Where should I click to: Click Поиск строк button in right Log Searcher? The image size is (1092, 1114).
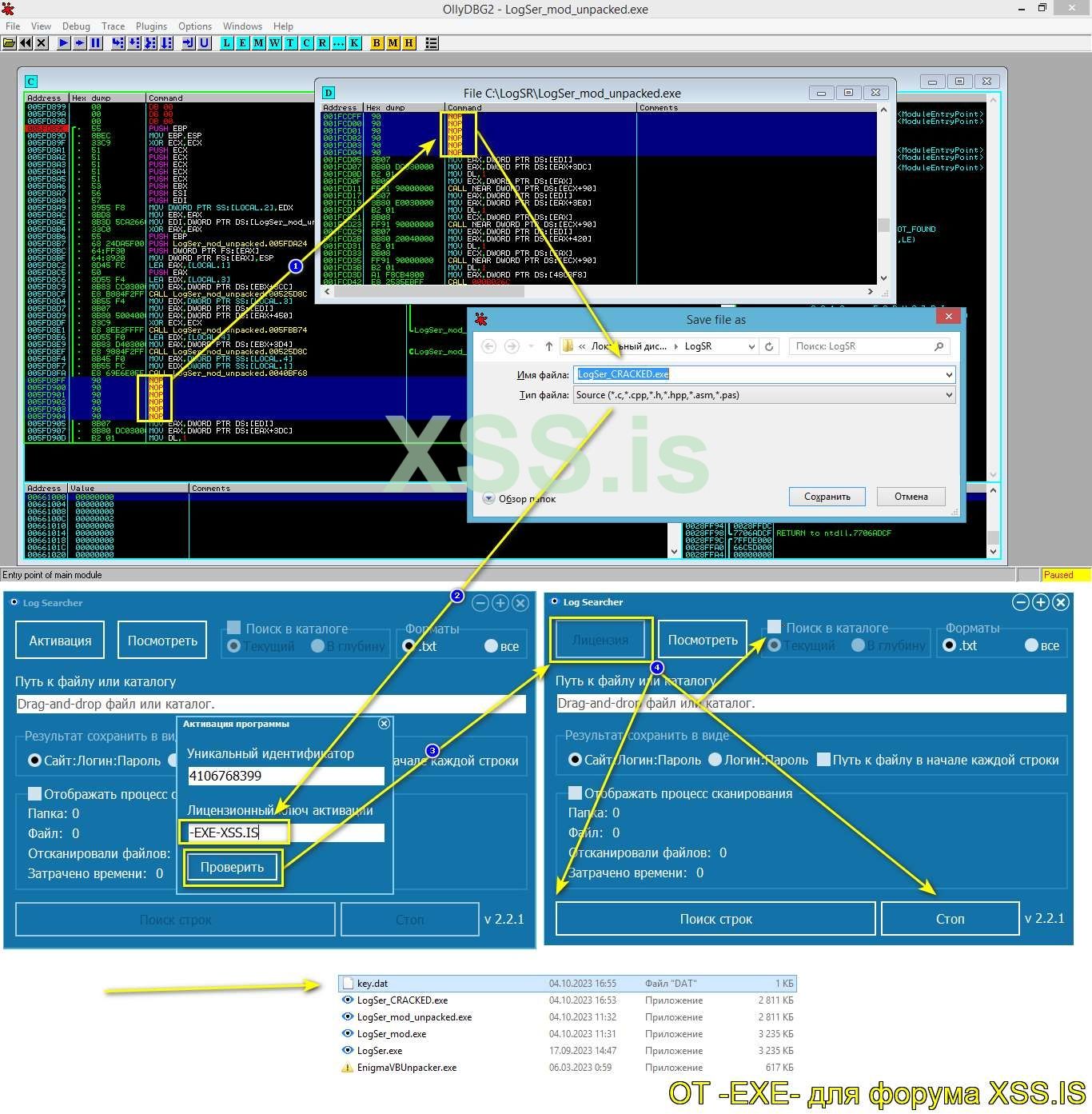[715, 919]
